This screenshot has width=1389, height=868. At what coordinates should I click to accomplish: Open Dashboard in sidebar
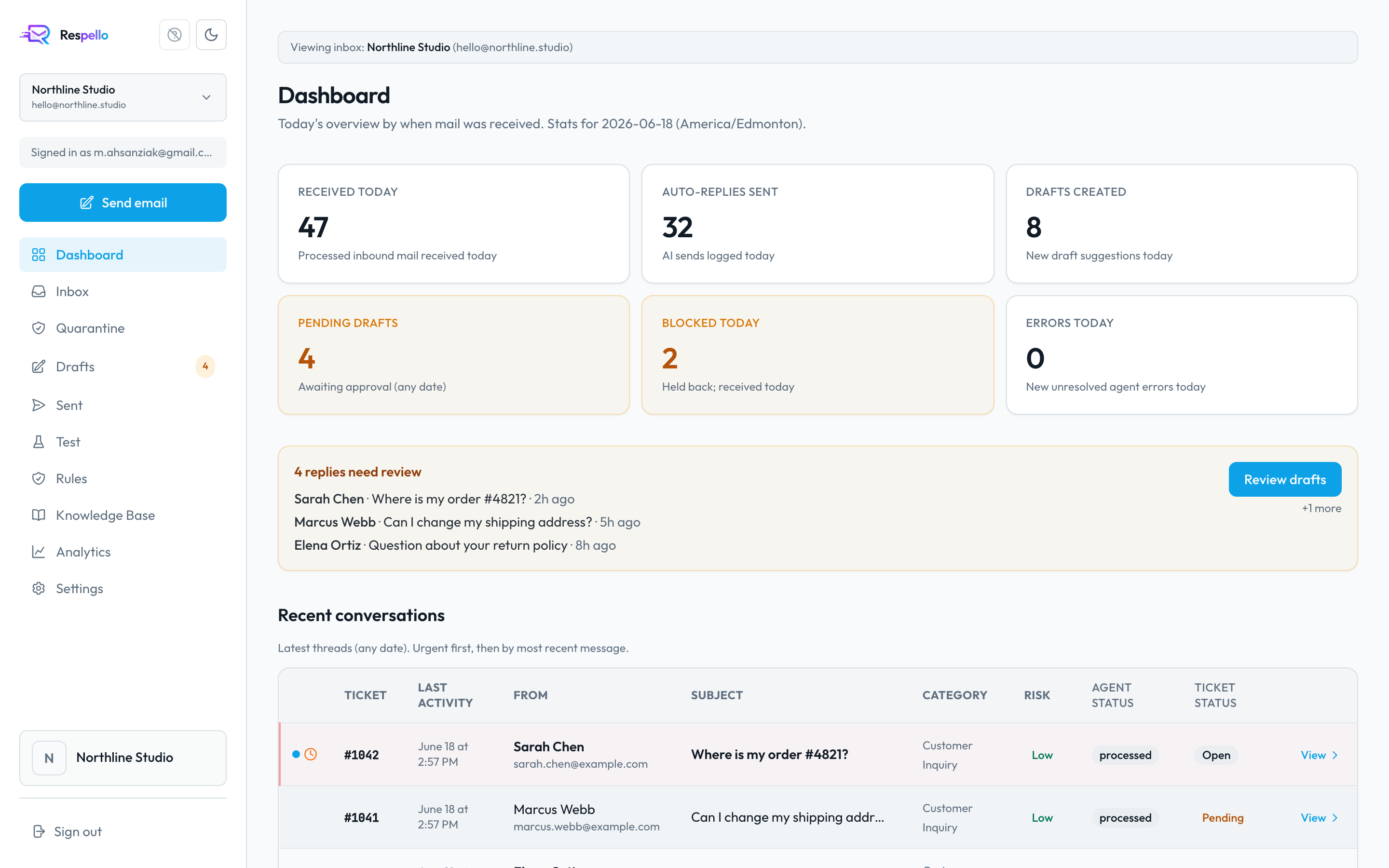coord(123,255)
